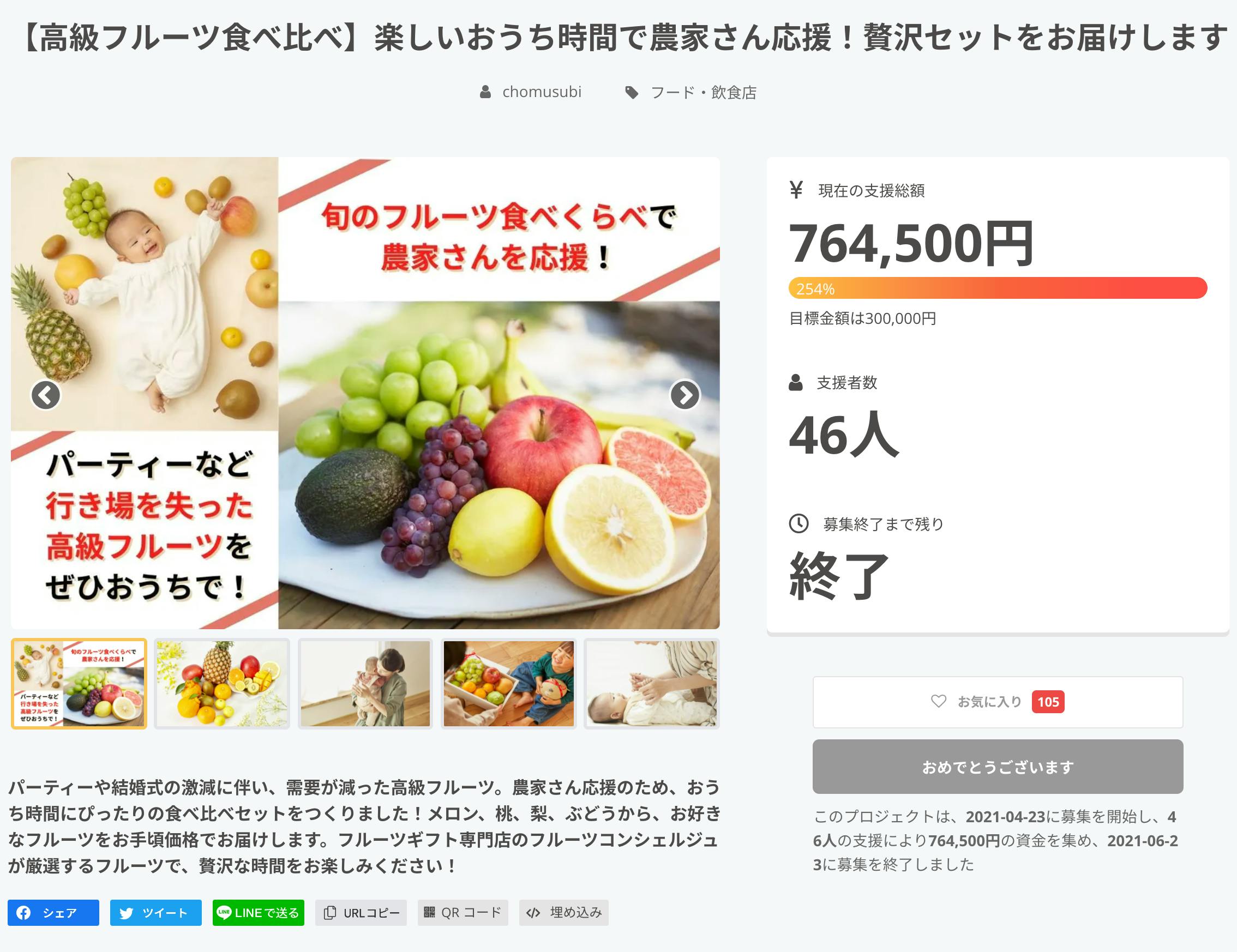Copy URL with the URLコピー button
This screenshot has height=952, width=1237.
pos(361,912)
